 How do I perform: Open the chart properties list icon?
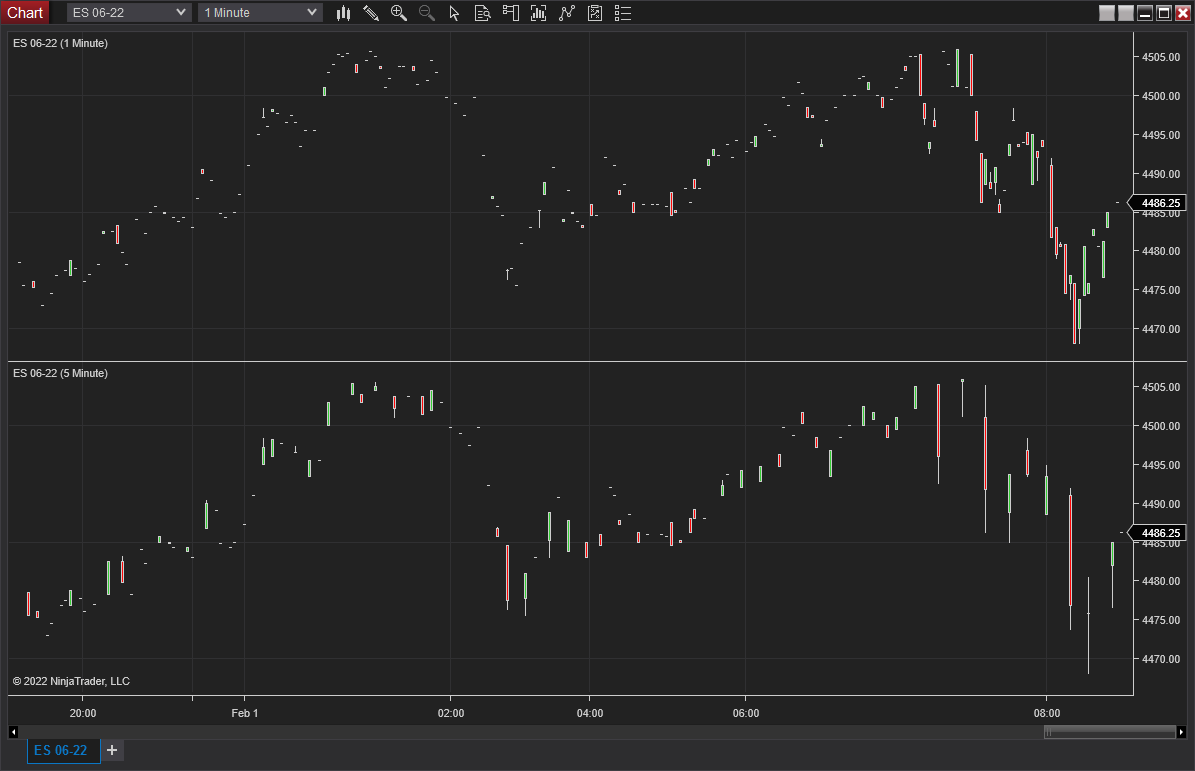623,13
